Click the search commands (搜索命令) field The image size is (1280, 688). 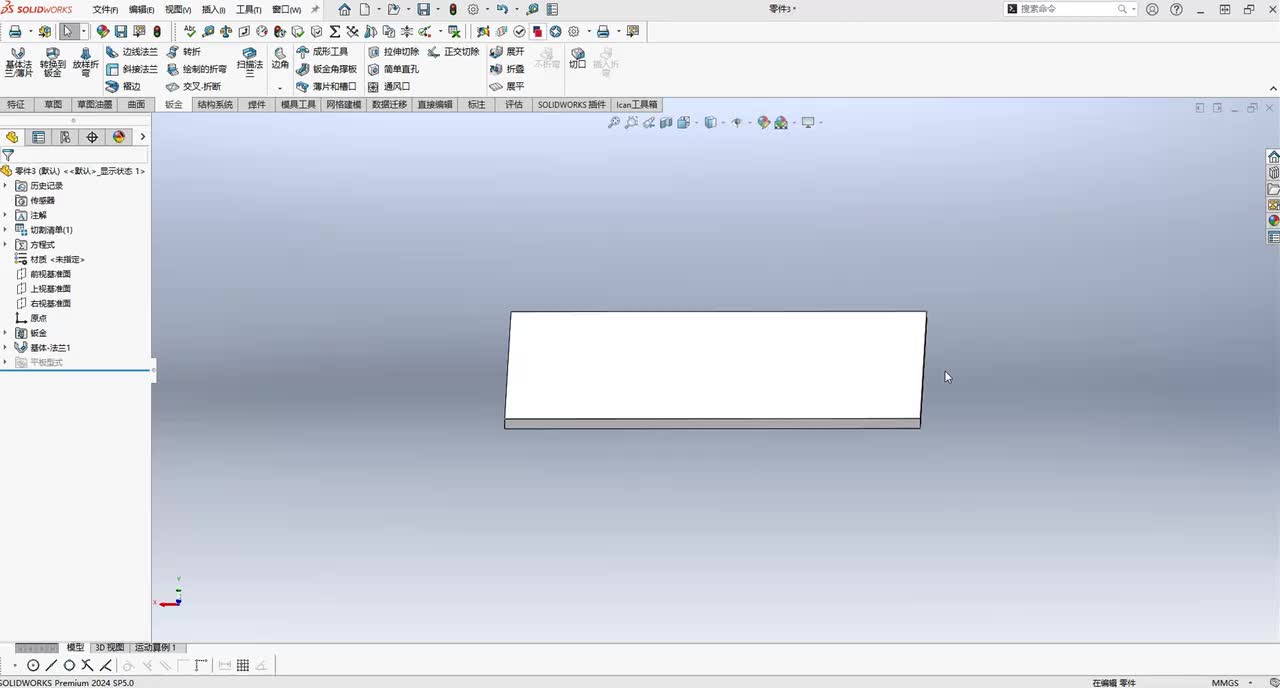(1068, 9)
